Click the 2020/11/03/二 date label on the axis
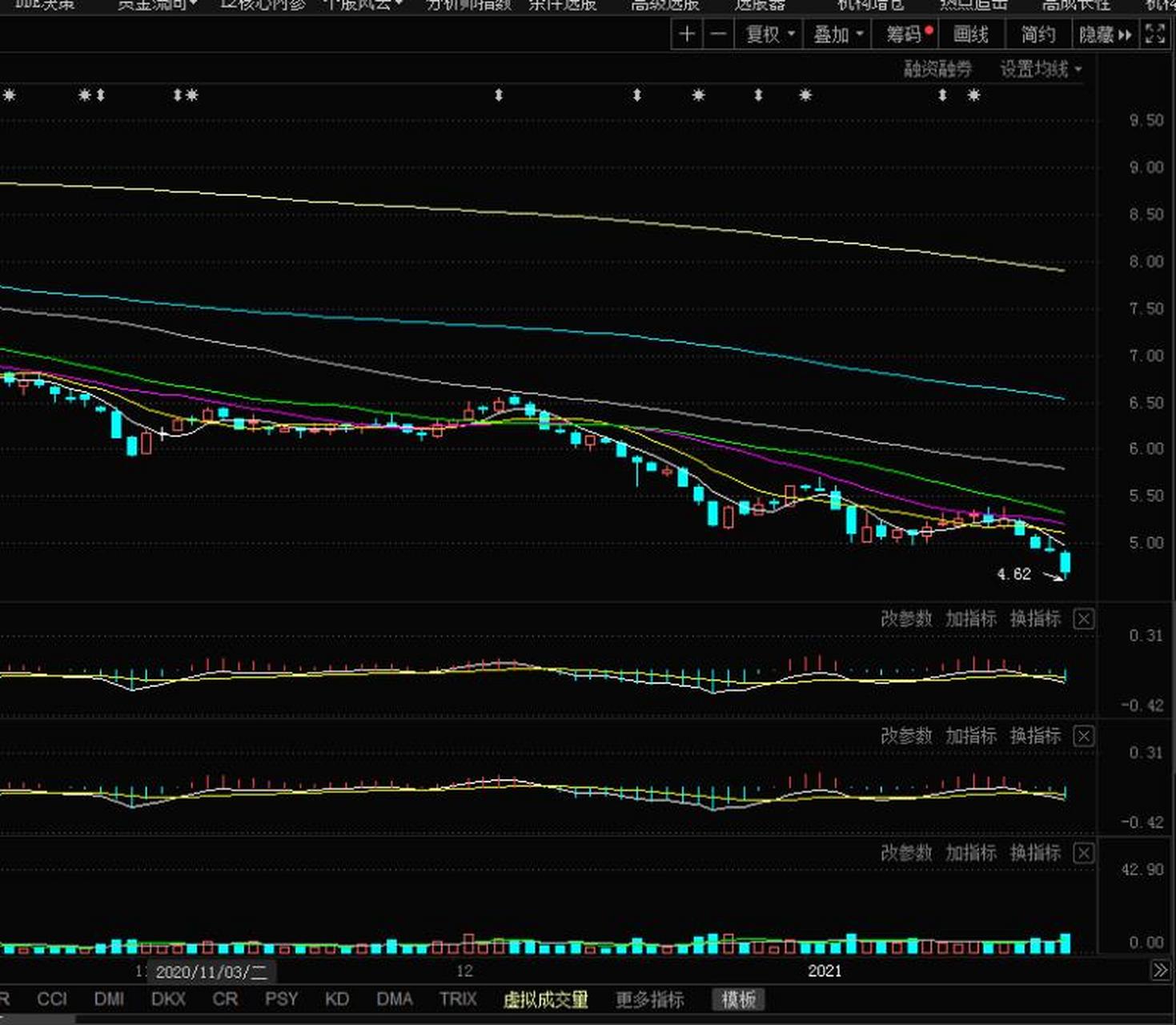 (211, 972)
